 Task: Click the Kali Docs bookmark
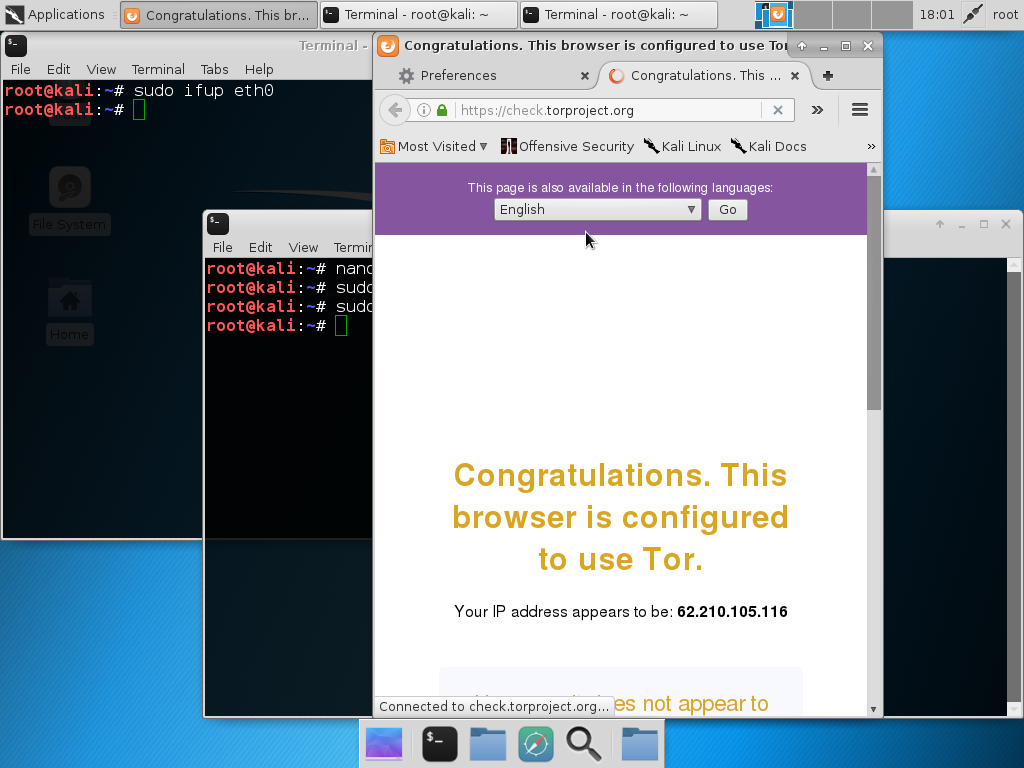(768, 146)
